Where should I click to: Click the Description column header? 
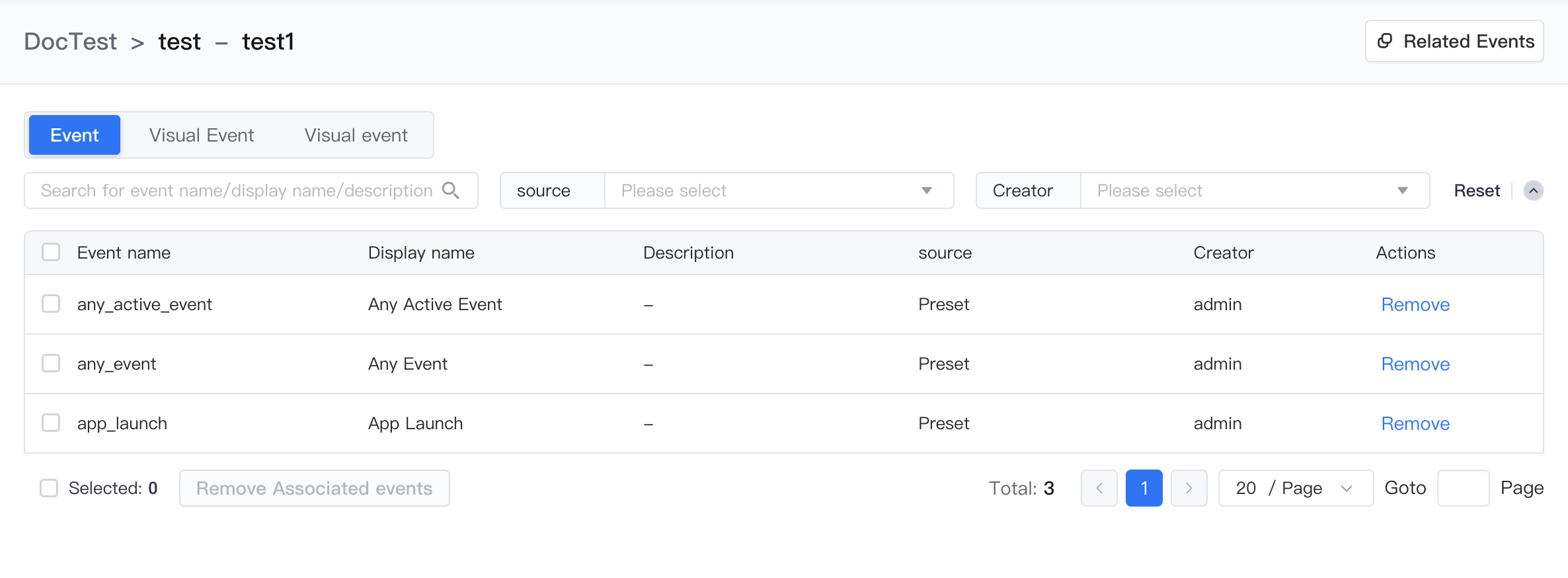688,253
